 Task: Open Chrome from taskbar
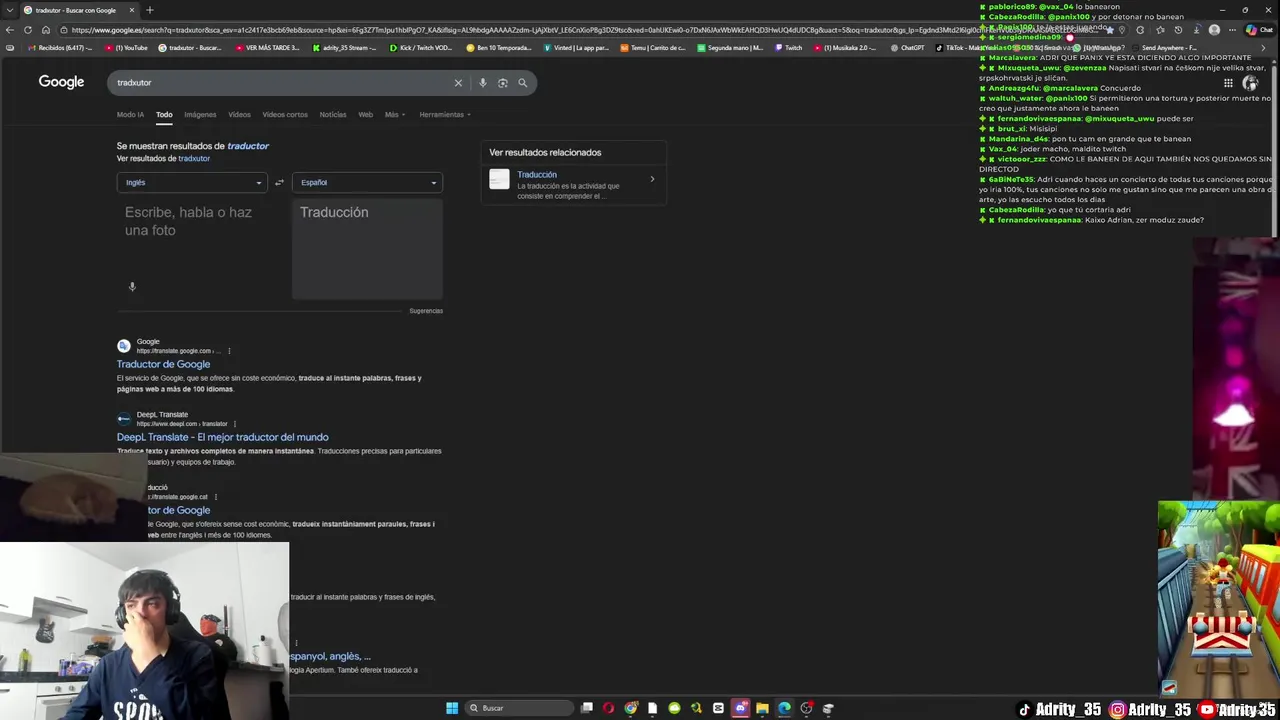pos(631,708)
